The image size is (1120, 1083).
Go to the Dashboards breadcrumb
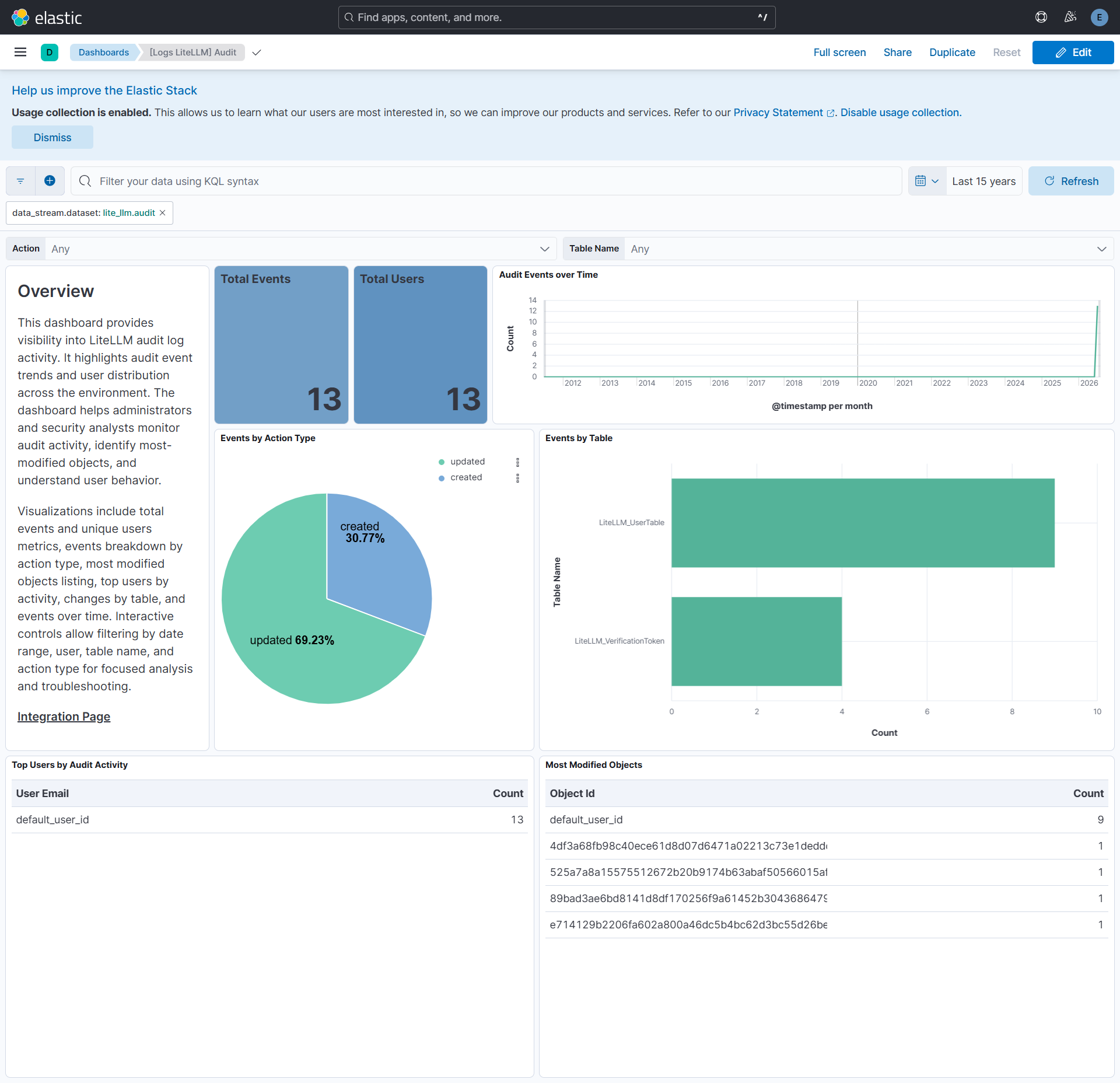104,53
